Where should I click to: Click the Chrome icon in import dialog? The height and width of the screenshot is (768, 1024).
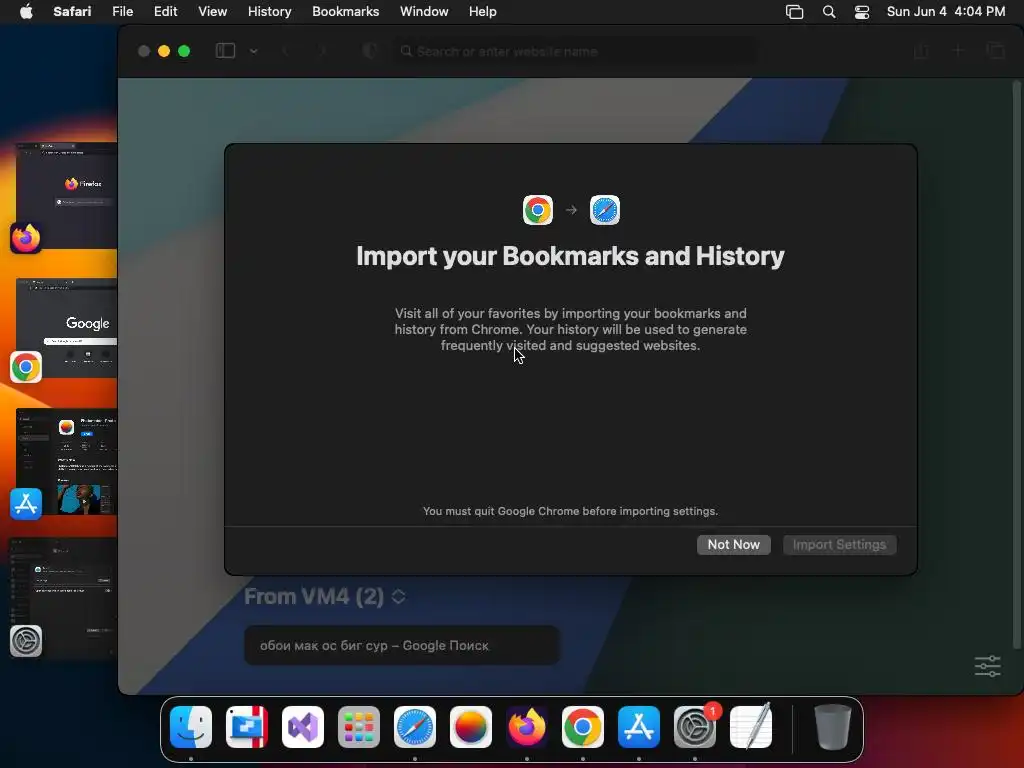pos(537,210)
